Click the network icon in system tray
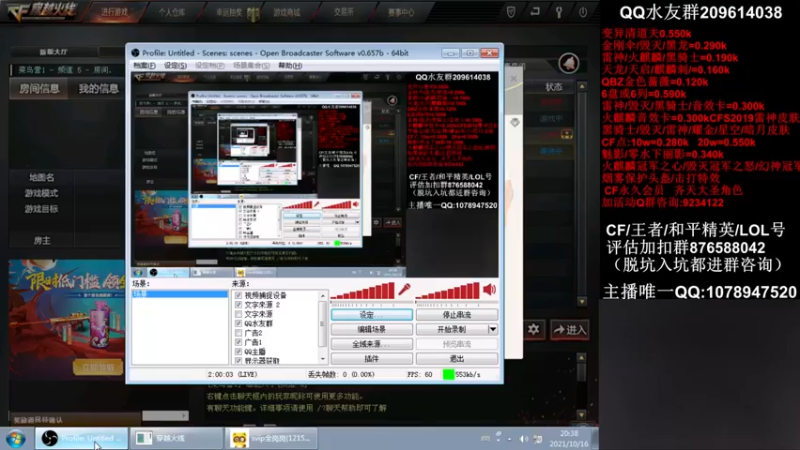 point(538,439)
